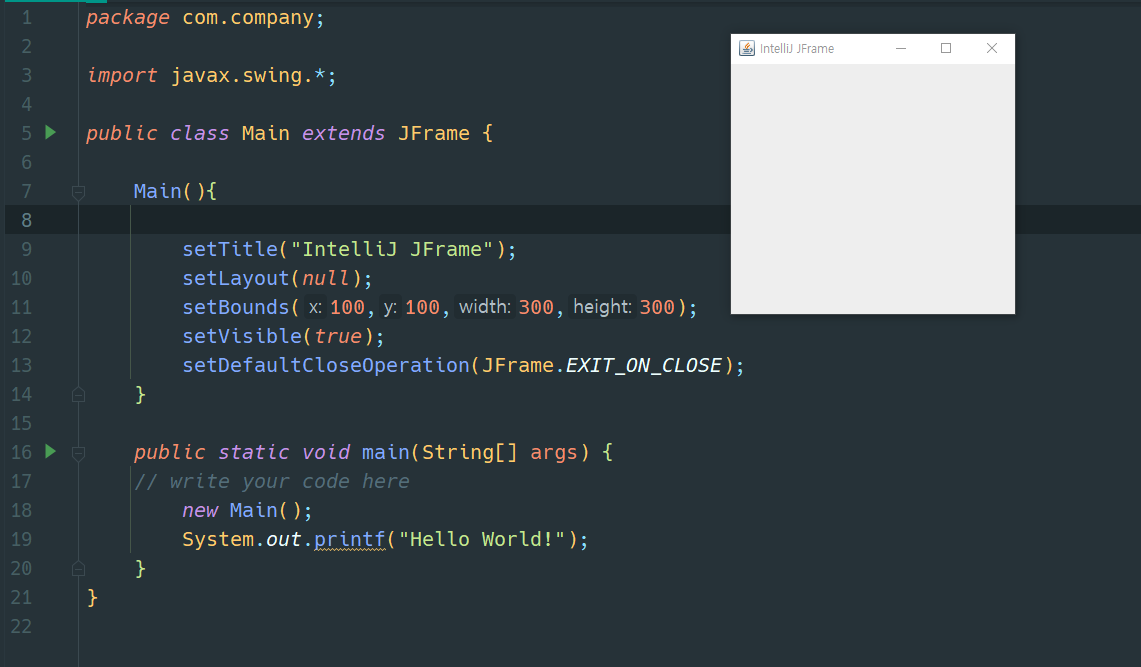
Task: Click 'setTitle' method call on line 9
Action: click(x=230, y=249)
